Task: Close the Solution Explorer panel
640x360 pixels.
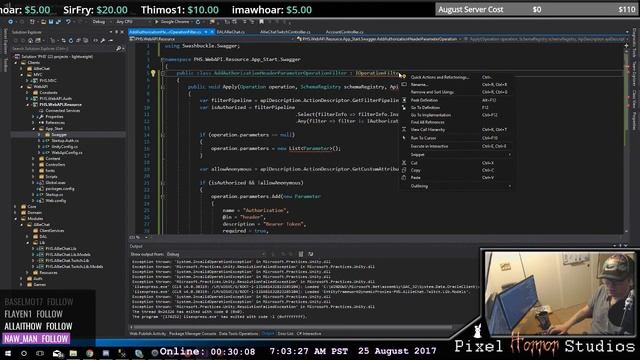Action: (122, 32)
